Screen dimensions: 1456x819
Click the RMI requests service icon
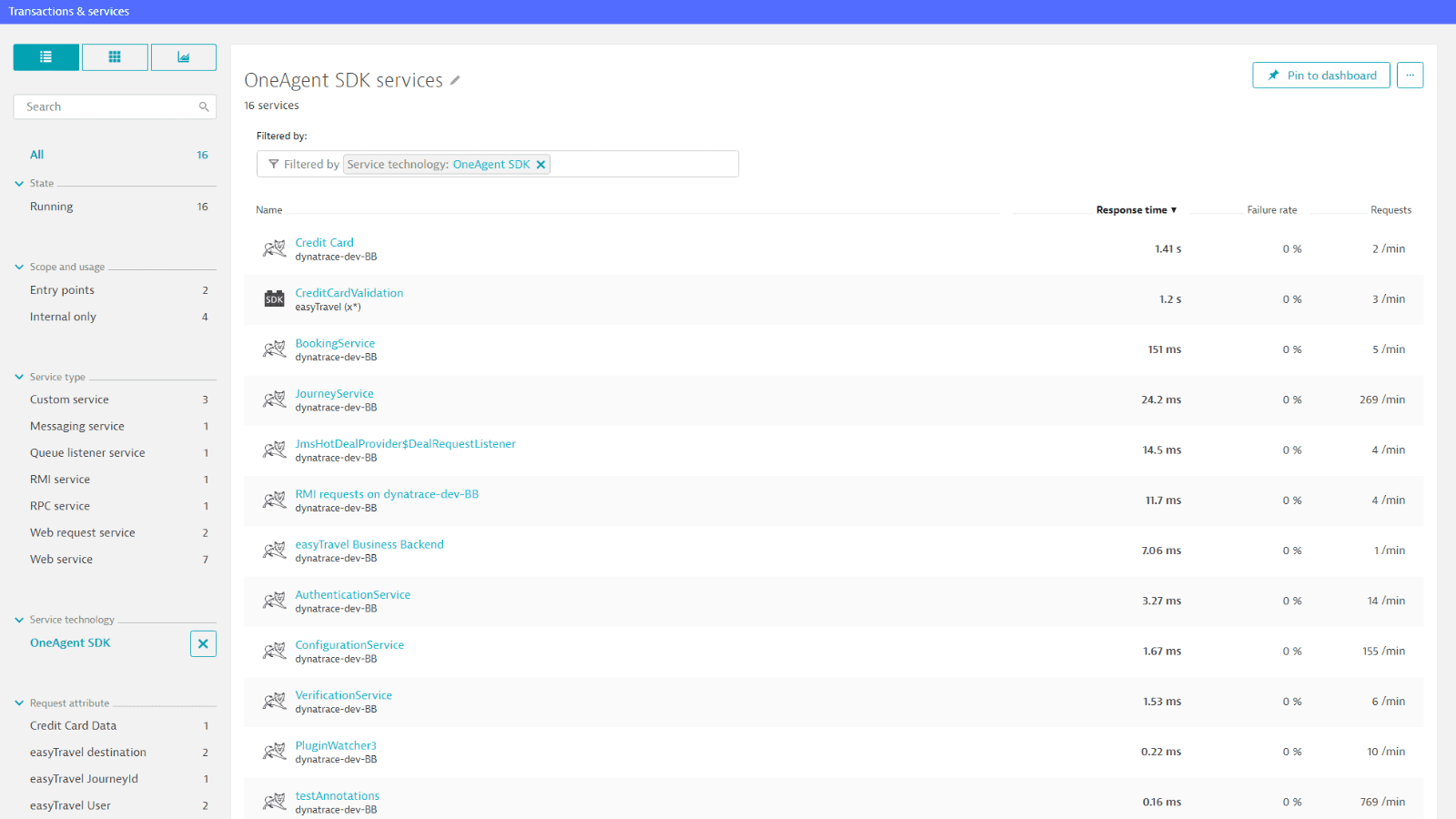click(274, 500)
